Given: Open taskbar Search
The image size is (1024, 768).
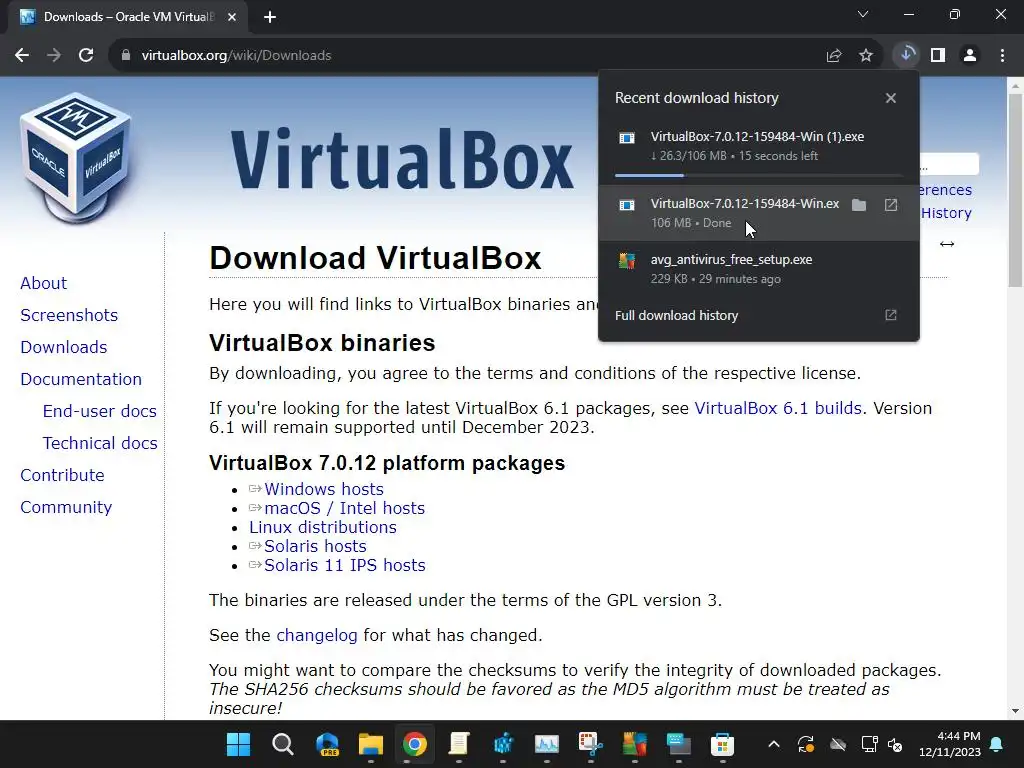Looking at the screenshot, I should pyautogui.click(x=283, y=744).
